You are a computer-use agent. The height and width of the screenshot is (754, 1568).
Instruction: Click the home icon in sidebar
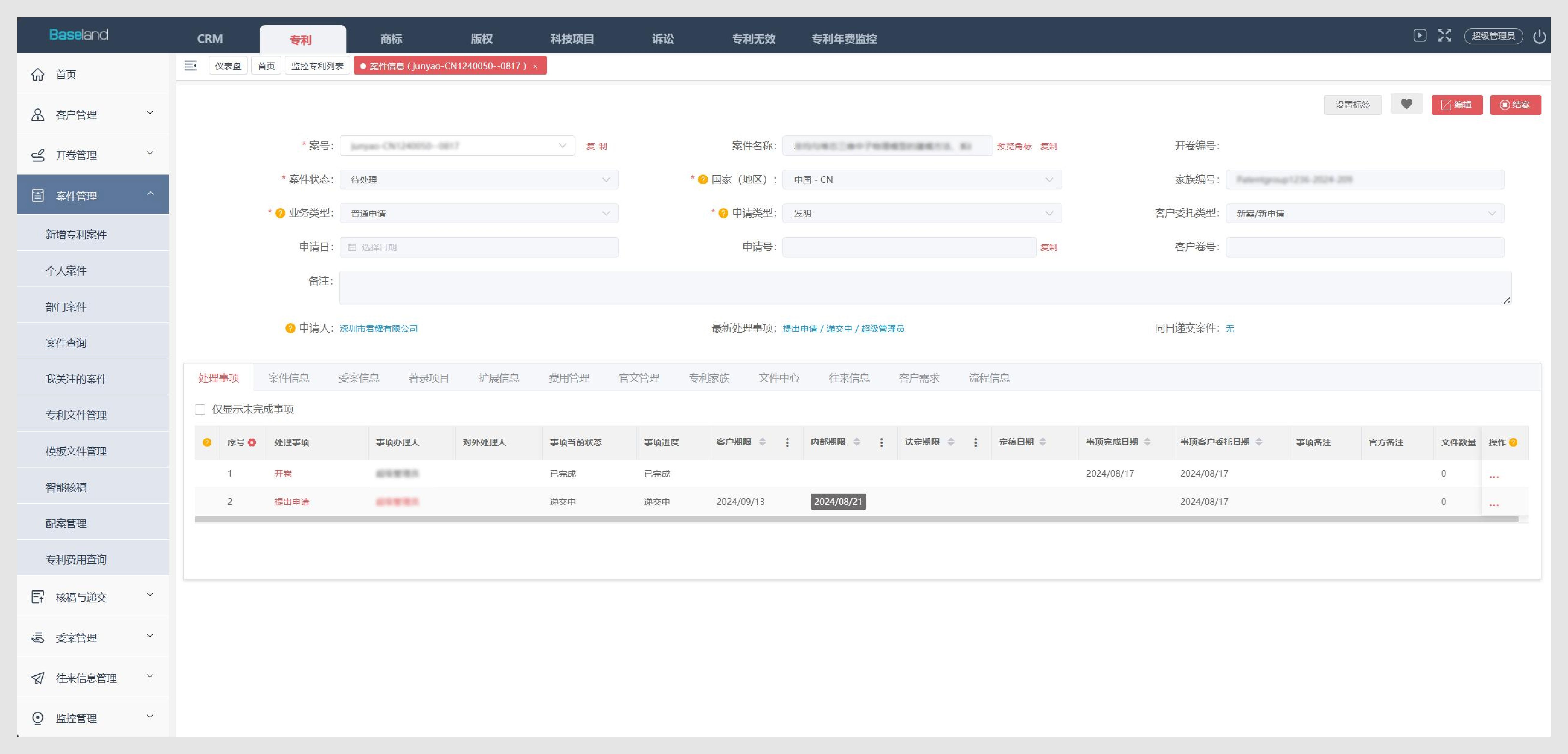tap(38, 74)
